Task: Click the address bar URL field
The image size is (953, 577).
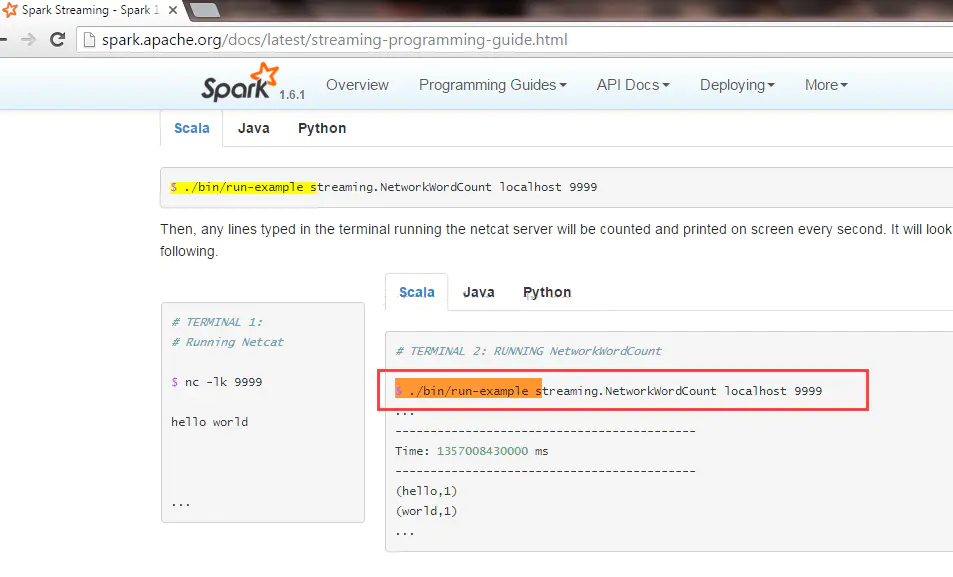Action: [500, 41]
